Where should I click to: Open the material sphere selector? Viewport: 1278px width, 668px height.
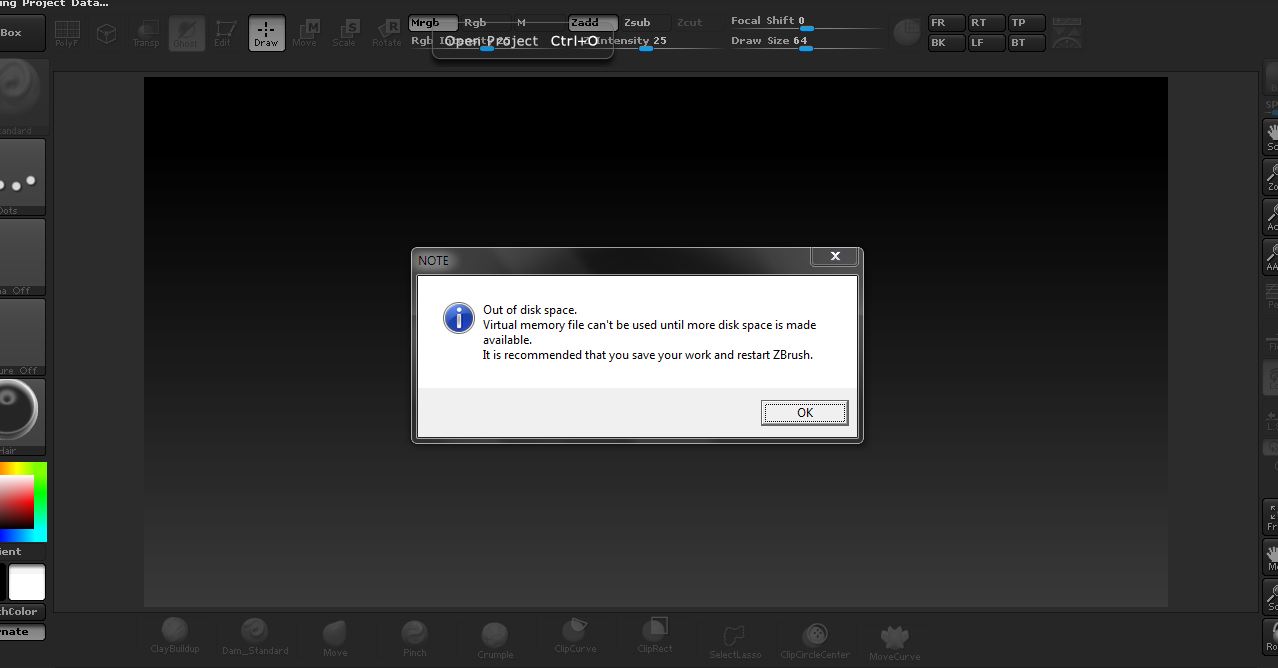click(21, 416)
